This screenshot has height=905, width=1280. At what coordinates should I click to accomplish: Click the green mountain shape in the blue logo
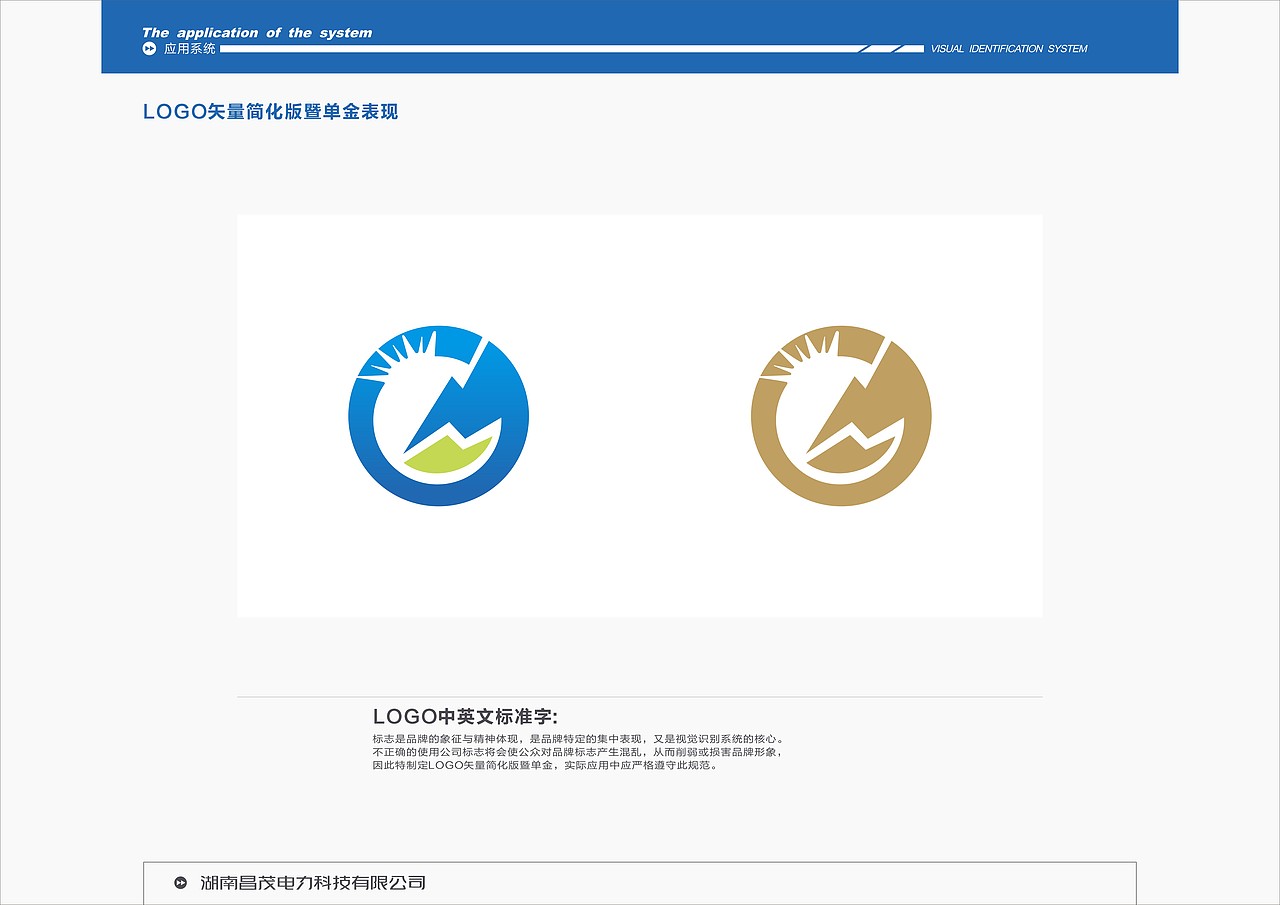click(447, 454)
